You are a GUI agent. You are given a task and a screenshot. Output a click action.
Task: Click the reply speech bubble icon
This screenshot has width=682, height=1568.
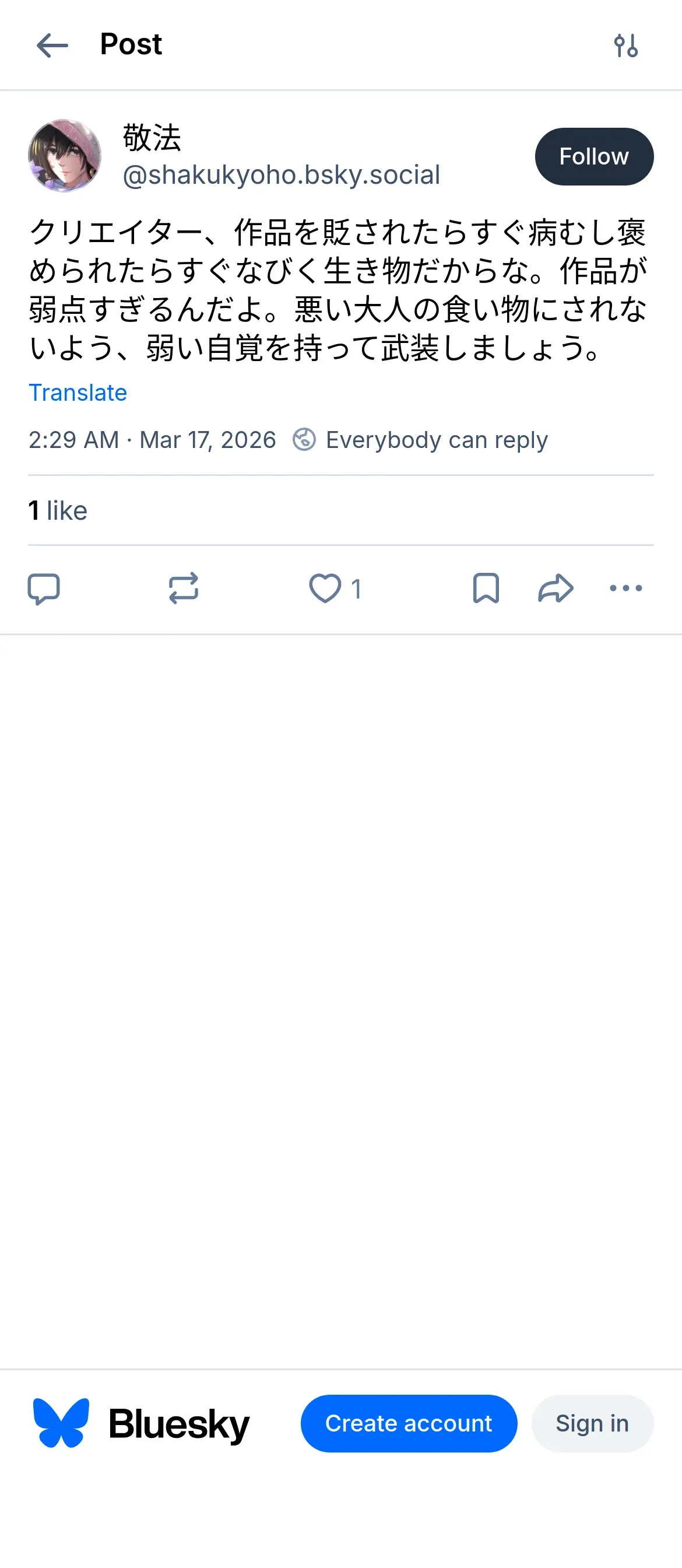tap(44, 589)
